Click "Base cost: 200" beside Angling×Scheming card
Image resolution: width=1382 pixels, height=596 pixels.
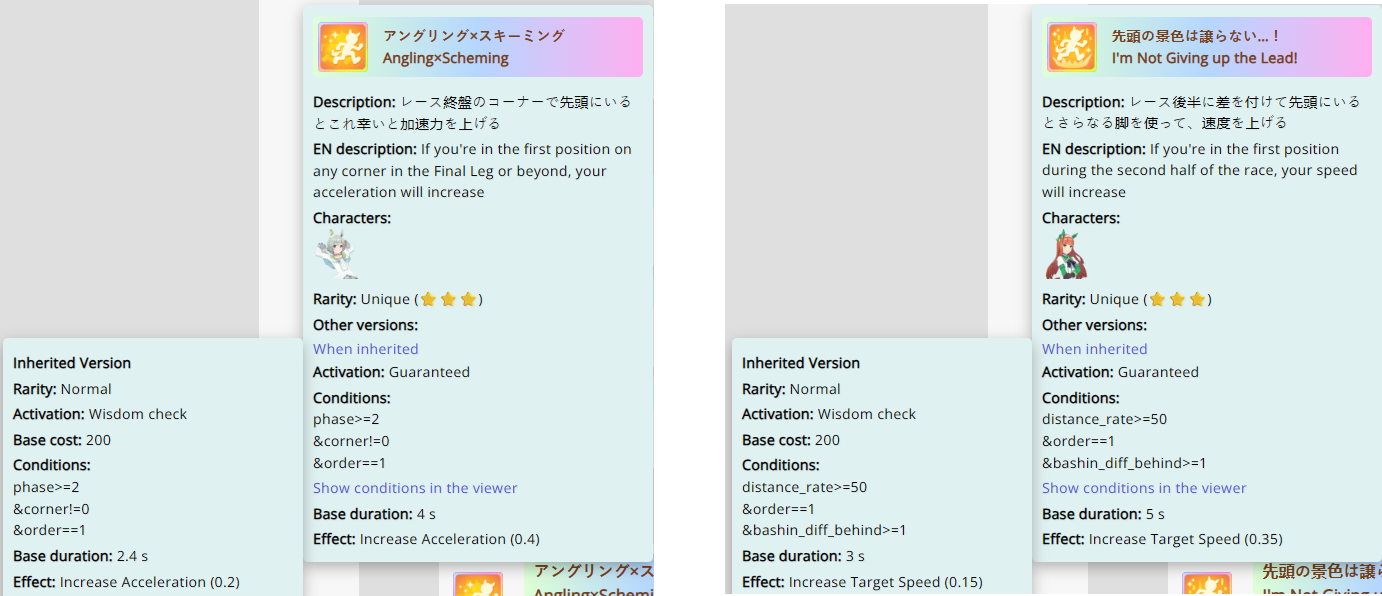point(62,440)
